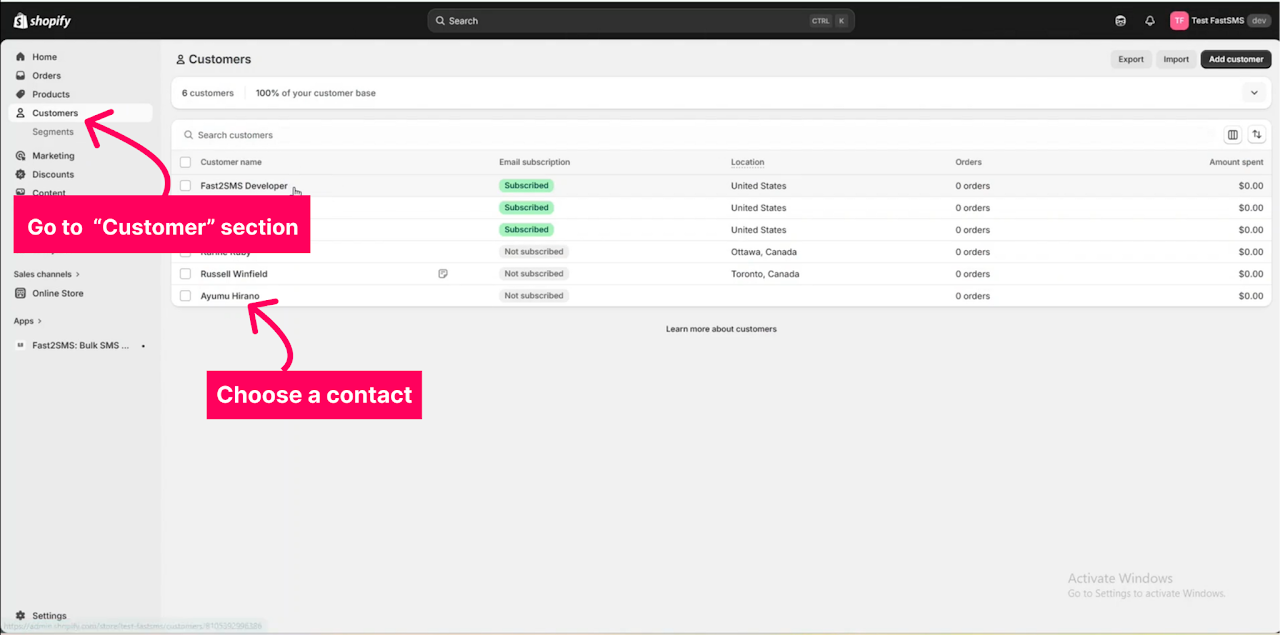Click the Shopify logo in top bar
This screenshot has width=1280, height=635.
pos(42,21)
